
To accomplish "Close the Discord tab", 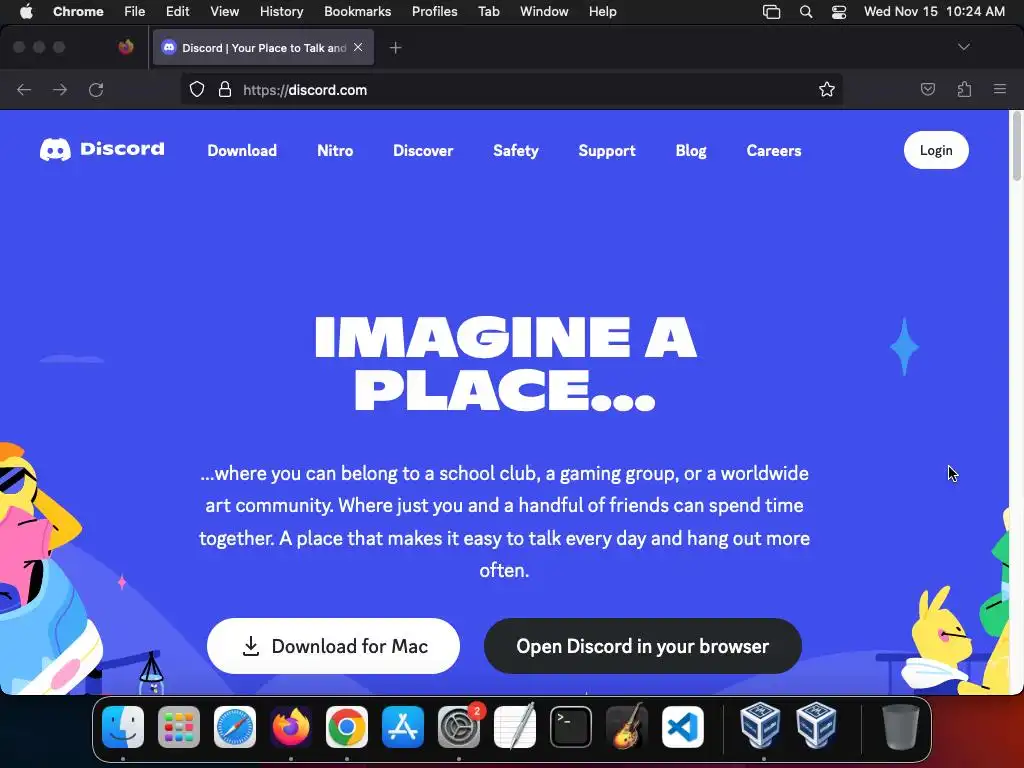I will (x=358, y=48).
